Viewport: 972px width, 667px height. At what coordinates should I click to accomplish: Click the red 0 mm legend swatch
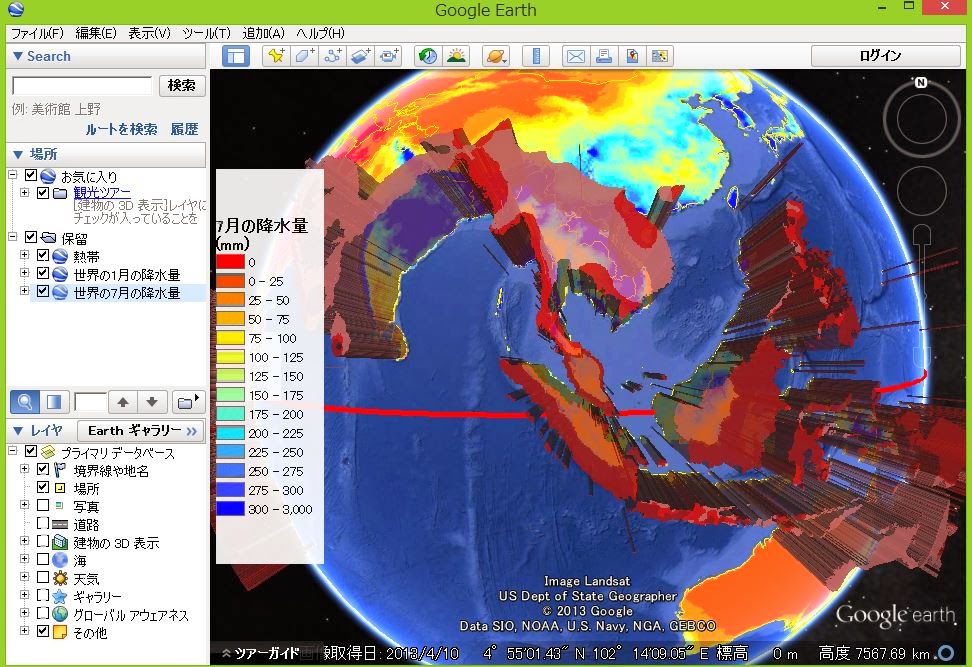(230, 262)
